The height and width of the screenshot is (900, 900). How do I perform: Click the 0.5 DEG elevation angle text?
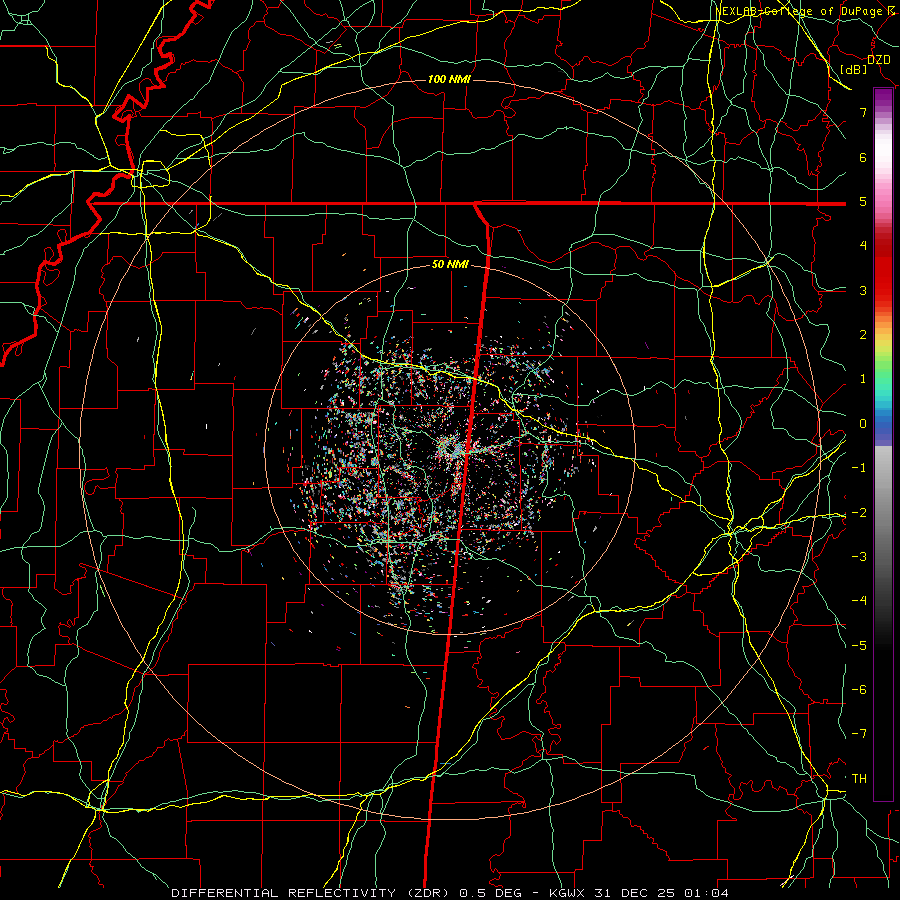click(491, 893)
